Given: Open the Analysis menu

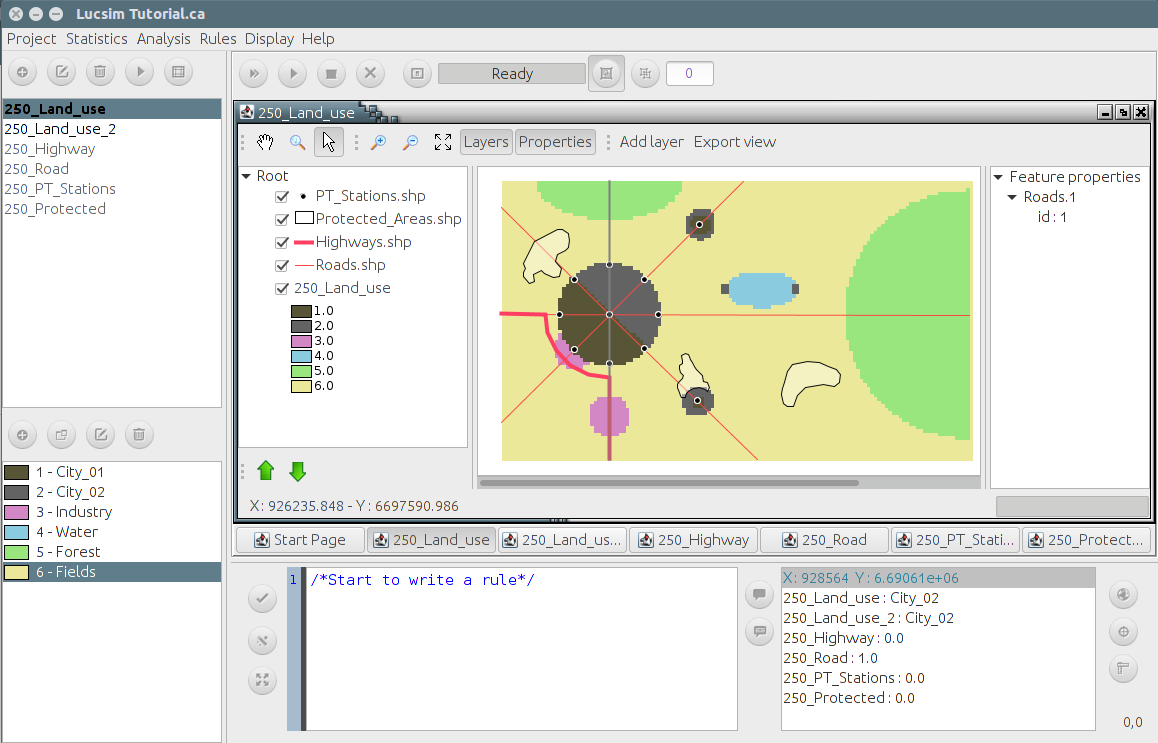Looking at the screenshot, I should pos(164,39).
